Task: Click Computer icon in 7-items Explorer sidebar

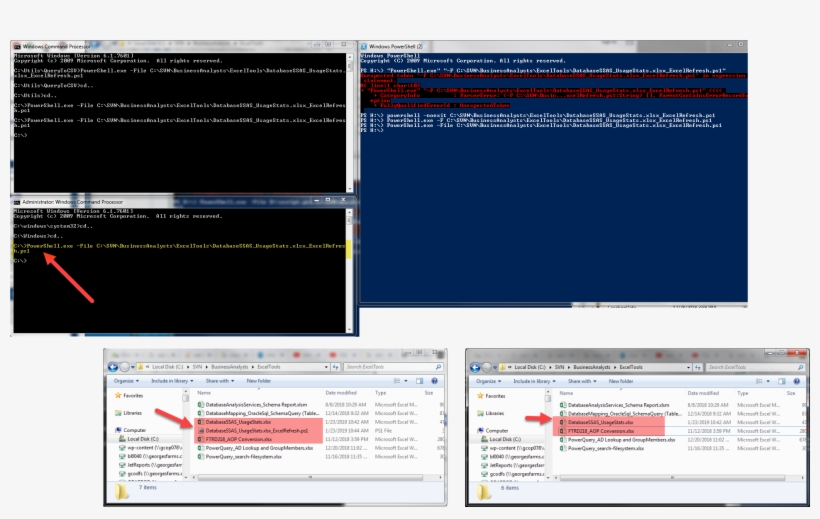Action: 118,430
